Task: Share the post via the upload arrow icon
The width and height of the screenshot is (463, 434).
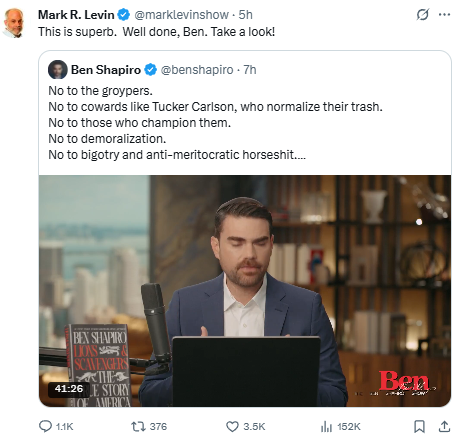Action: [444, 426]
